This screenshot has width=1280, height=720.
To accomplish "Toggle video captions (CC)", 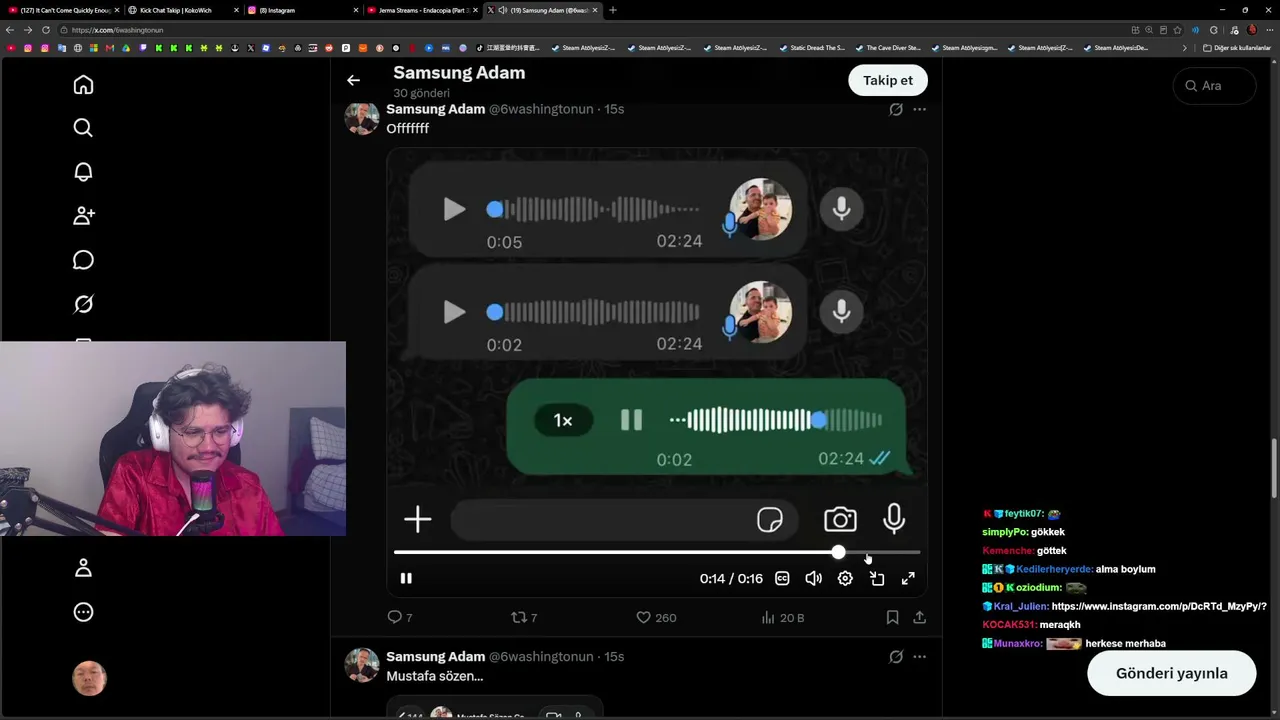I will coord(782,578).
